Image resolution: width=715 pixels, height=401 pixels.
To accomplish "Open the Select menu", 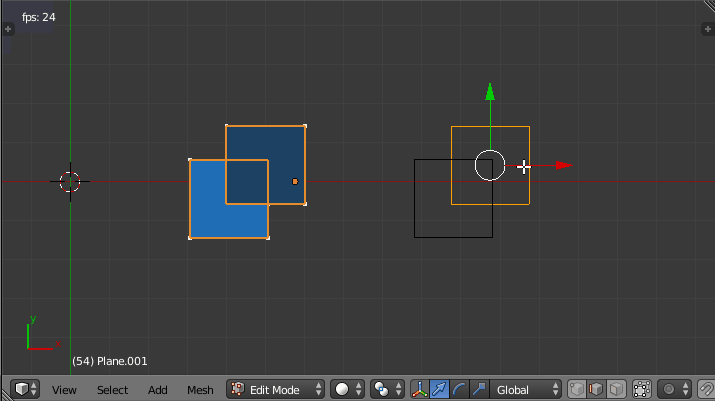I will click(112, 390).
